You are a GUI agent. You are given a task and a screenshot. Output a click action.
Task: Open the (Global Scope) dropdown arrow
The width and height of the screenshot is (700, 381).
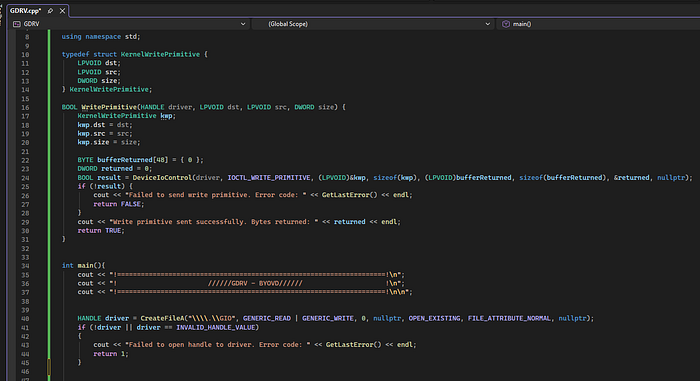click(x=488, y=24)
